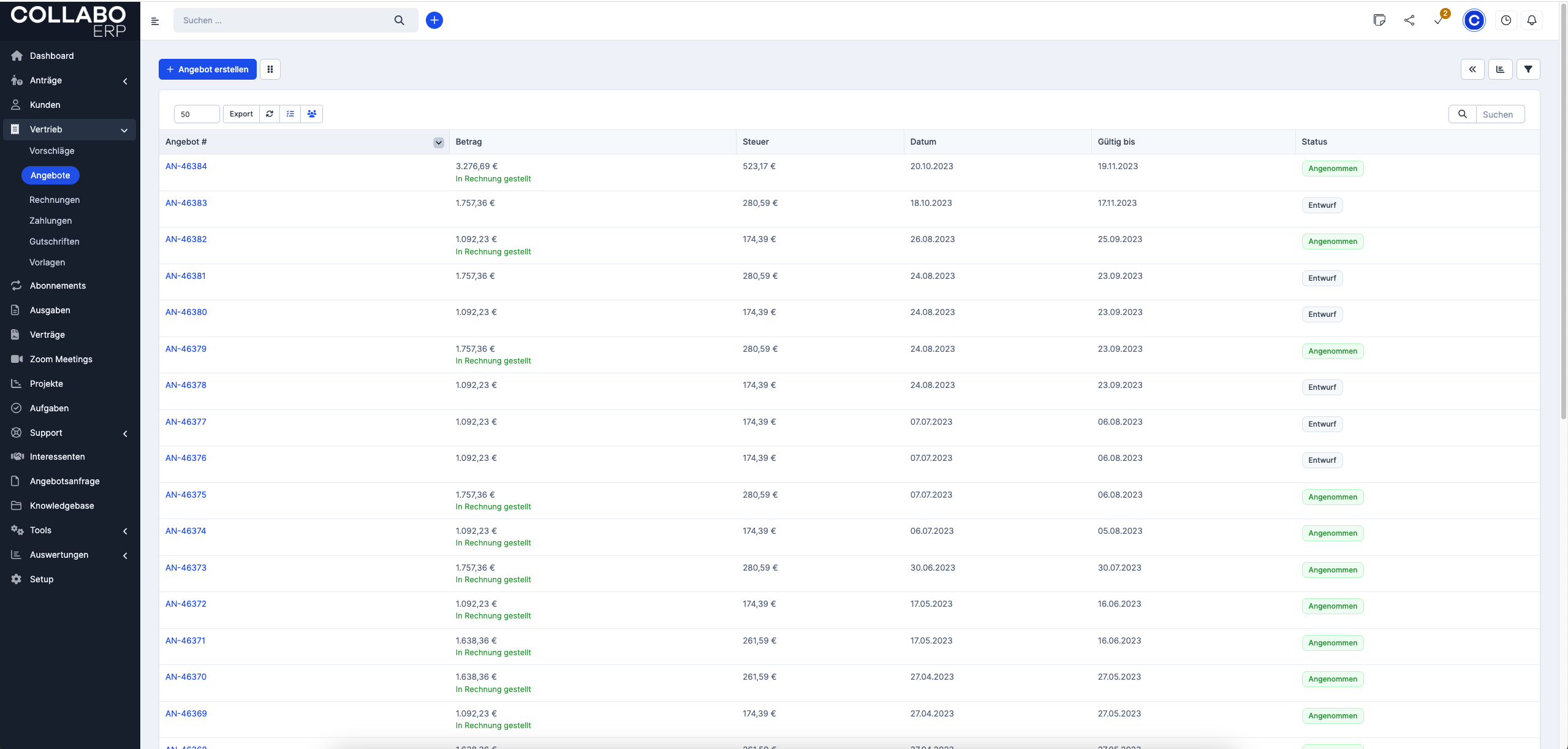1568x749 pixels.
Task: Open the timesheet clock icon
Action: click(x=1506, y=20)
